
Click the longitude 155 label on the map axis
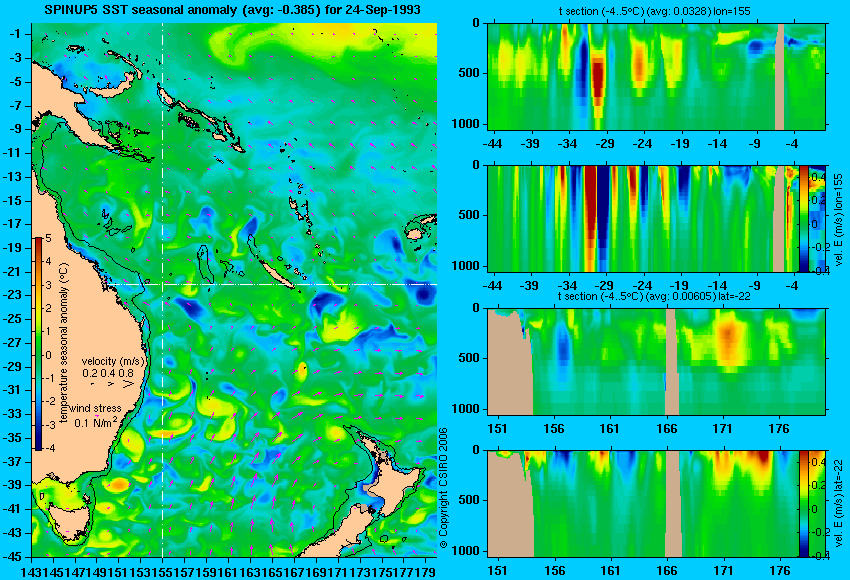[x=163, y=571]
